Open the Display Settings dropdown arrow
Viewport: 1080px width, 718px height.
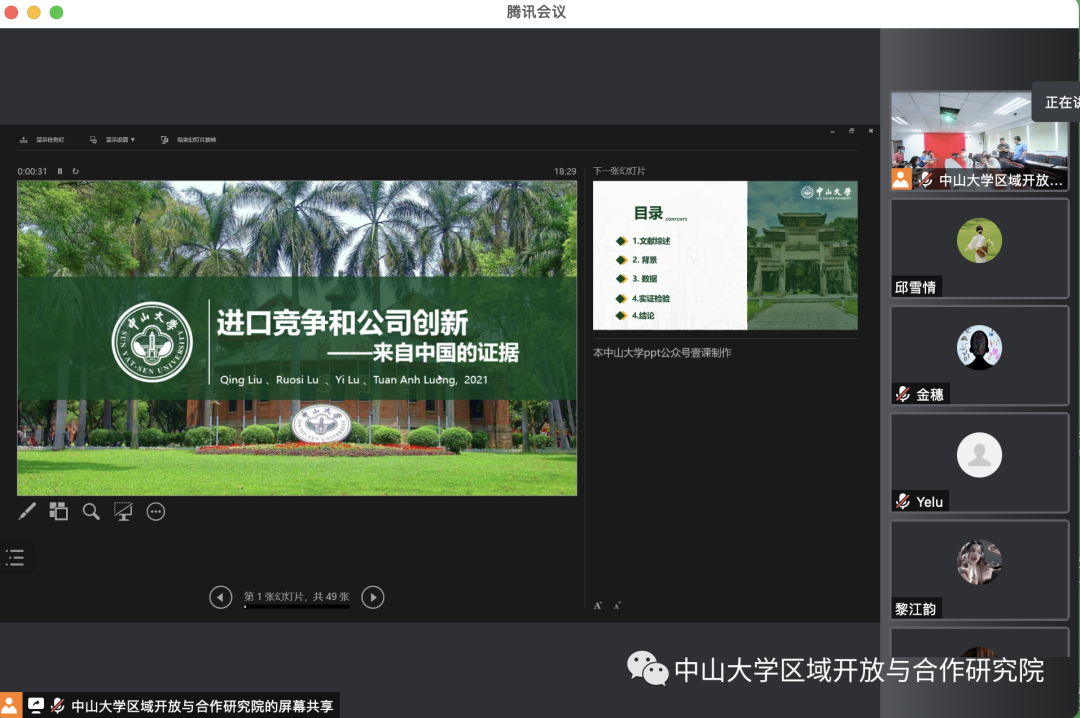point(133,140)
